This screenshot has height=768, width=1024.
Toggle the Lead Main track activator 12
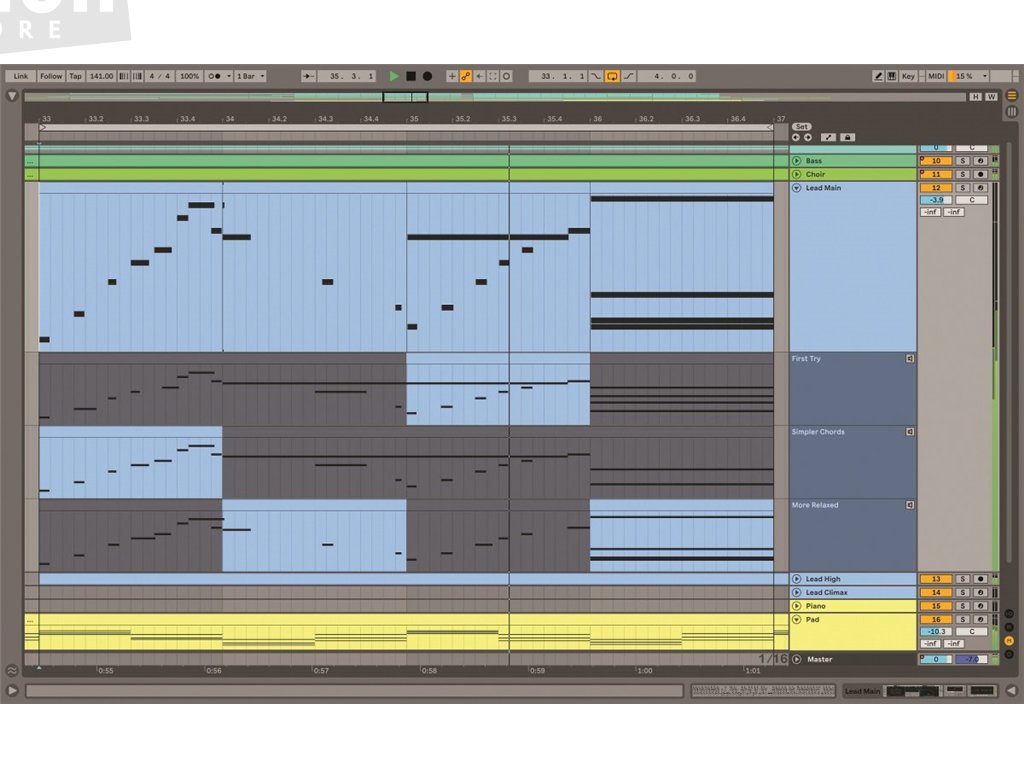pos(936,188)
